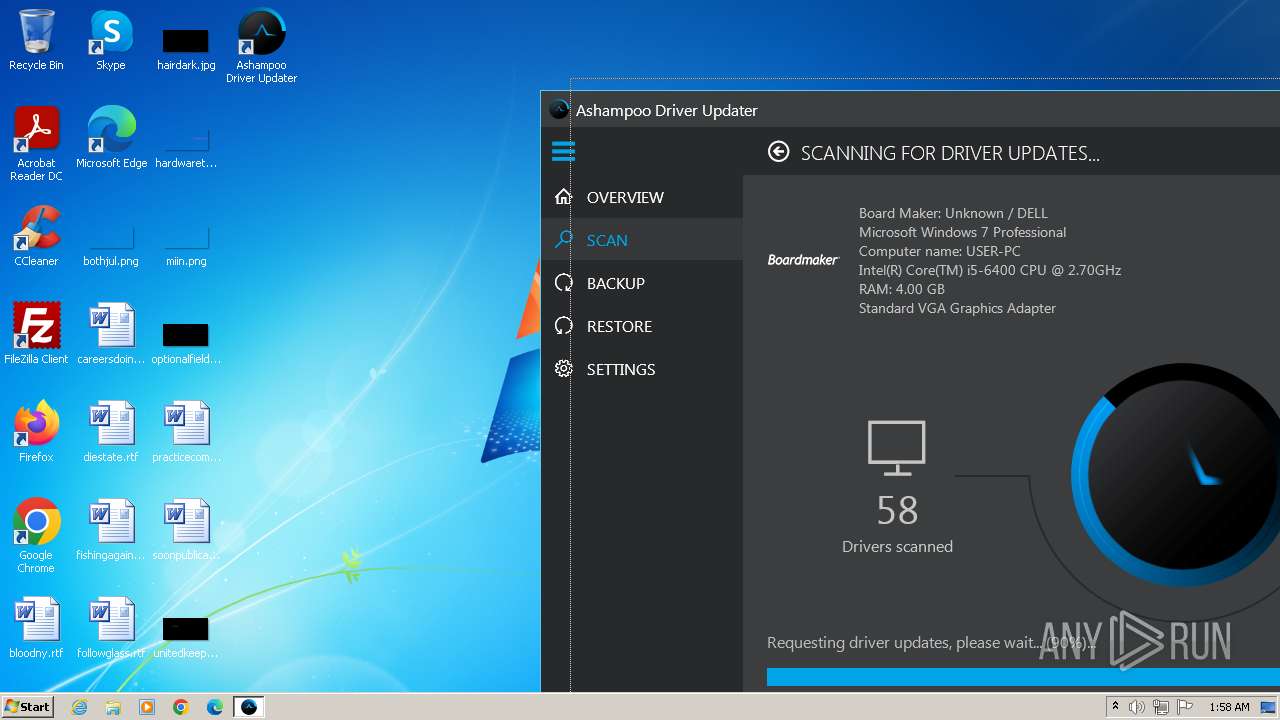1280x720 pixels.
Task: Click the Windows Start button
Action: point(27,707)
